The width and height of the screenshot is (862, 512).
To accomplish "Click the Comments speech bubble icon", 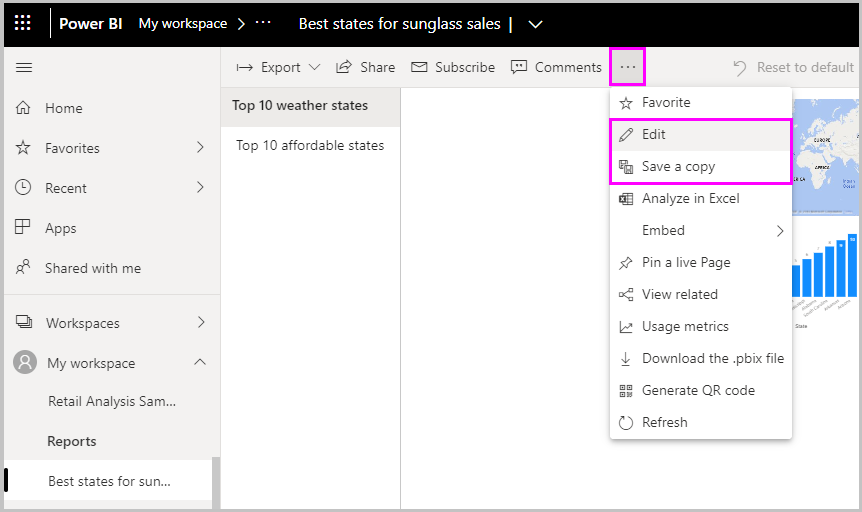I will pyautogui.click(x=518, y=67).
